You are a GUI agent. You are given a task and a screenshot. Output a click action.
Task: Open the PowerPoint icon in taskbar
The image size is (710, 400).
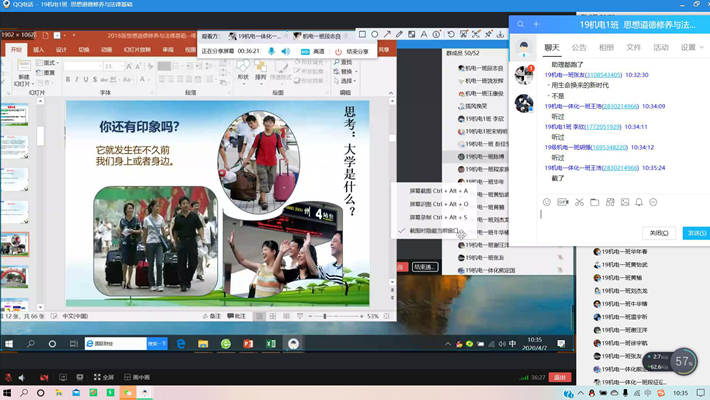248,344
